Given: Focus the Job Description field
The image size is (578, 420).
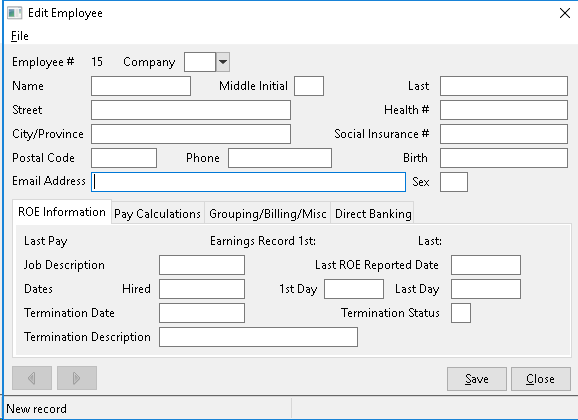Looking at the screenshot, I should click(202, 265).
